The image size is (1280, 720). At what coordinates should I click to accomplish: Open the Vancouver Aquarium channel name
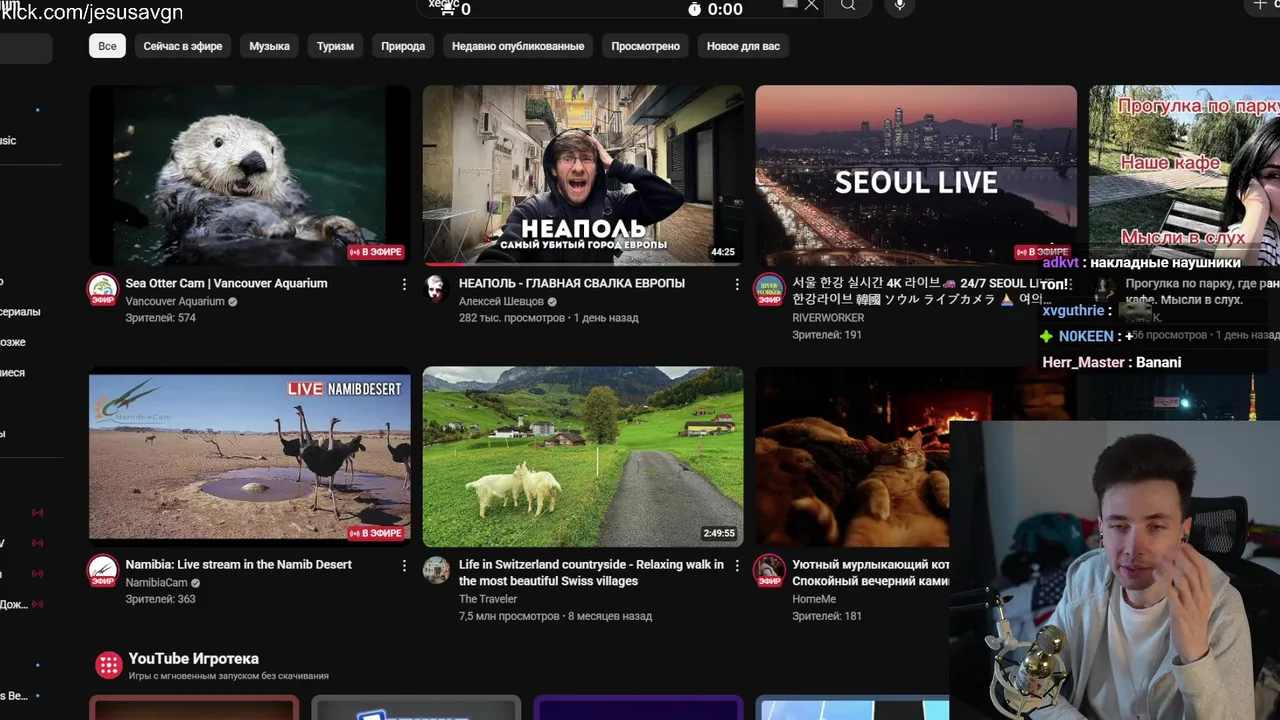175,301
